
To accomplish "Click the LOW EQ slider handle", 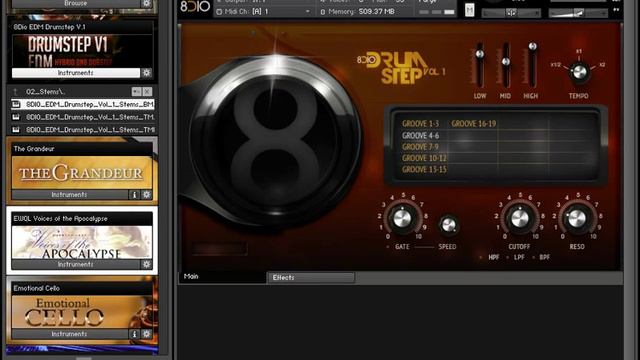I will pyautogui.click(x=480, y=54).
